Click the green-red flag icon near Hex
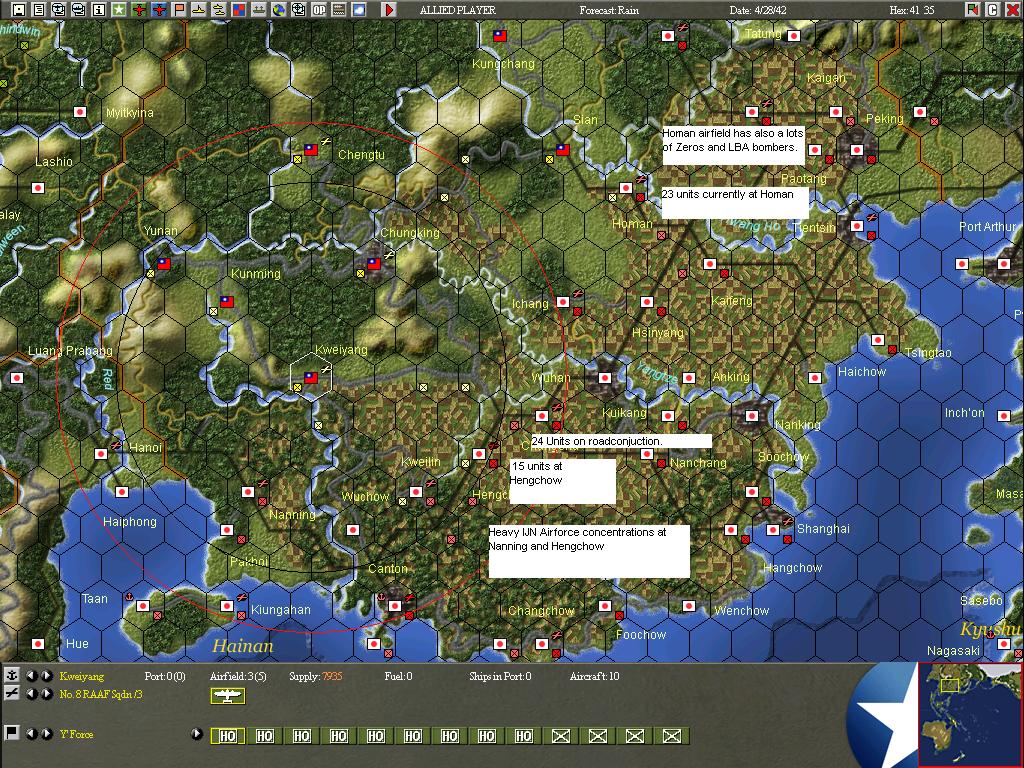Viewport: 1024px width, 768px height. [x=972, y=10]
